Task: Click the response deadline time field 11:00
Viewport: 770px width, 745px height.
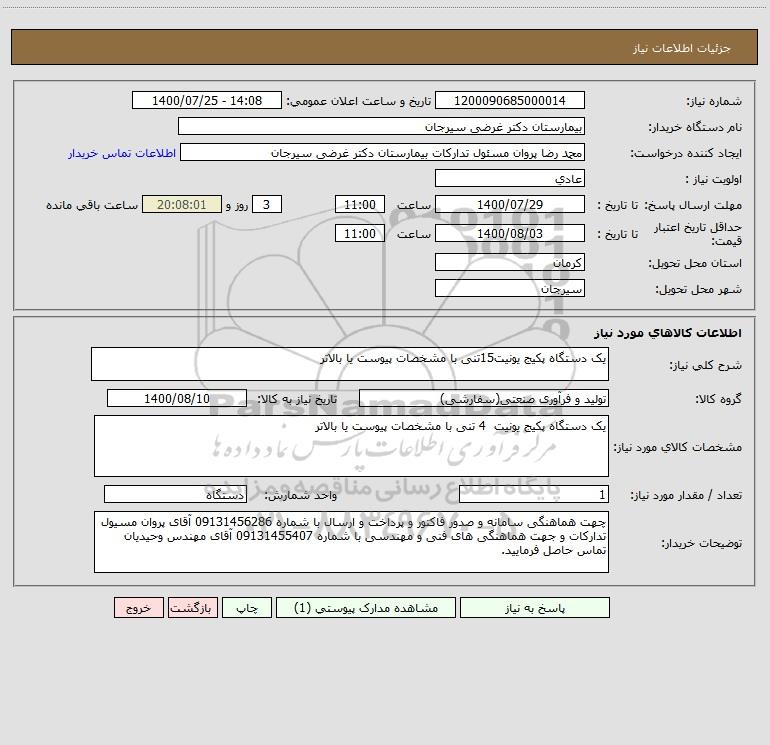Action: click(x=359, y=204)
